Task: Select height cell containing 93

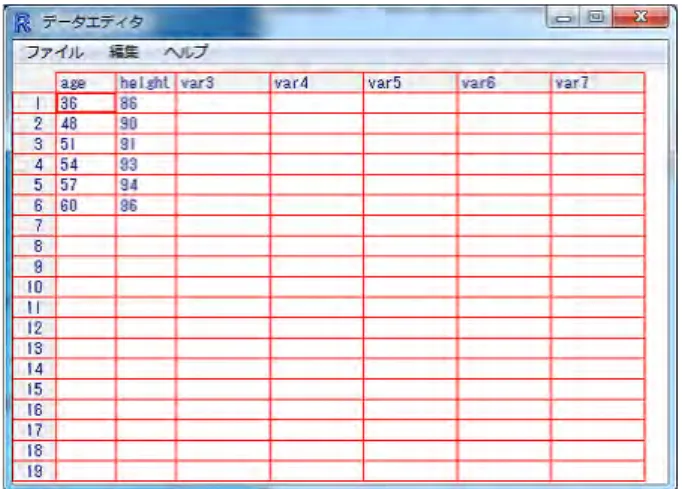Action: coord(146,164)
